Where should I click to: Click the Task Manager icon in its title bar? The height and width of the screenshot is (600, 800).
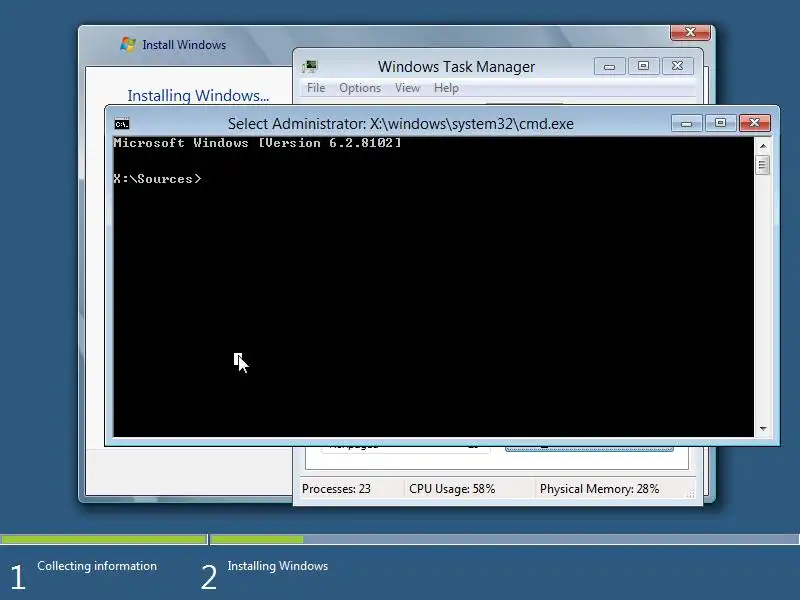309,66
